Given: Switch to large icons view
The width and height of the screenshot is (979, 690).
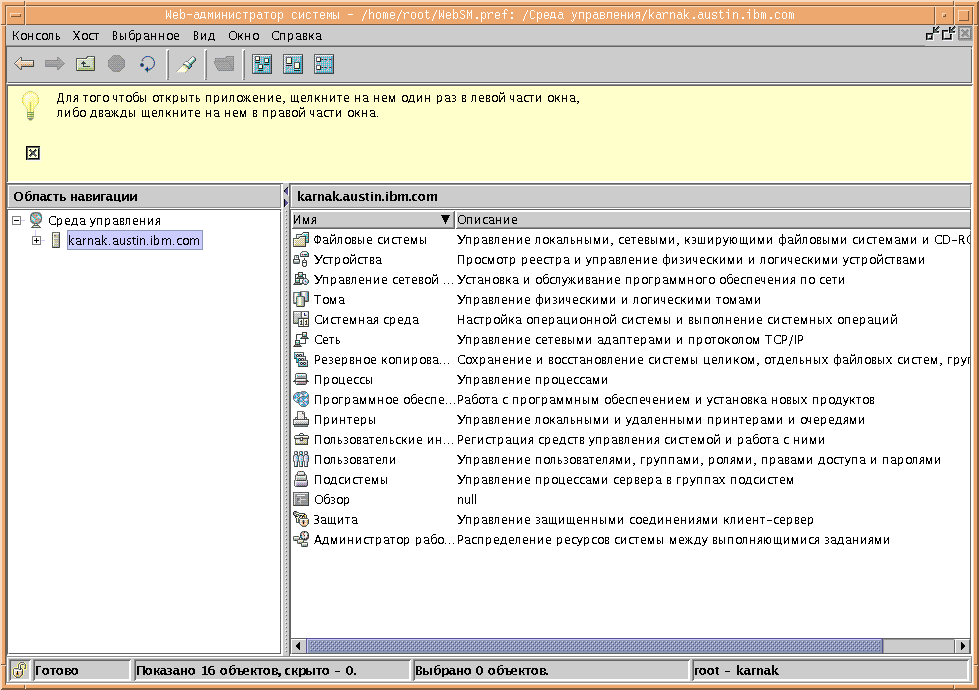Looking at the screenshot, I should [x=262, y=64].
